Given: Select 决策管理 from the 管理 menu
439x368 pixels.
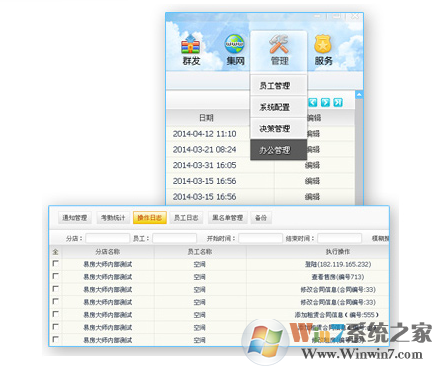Looking at the screenshot, I should coord(278,128).
